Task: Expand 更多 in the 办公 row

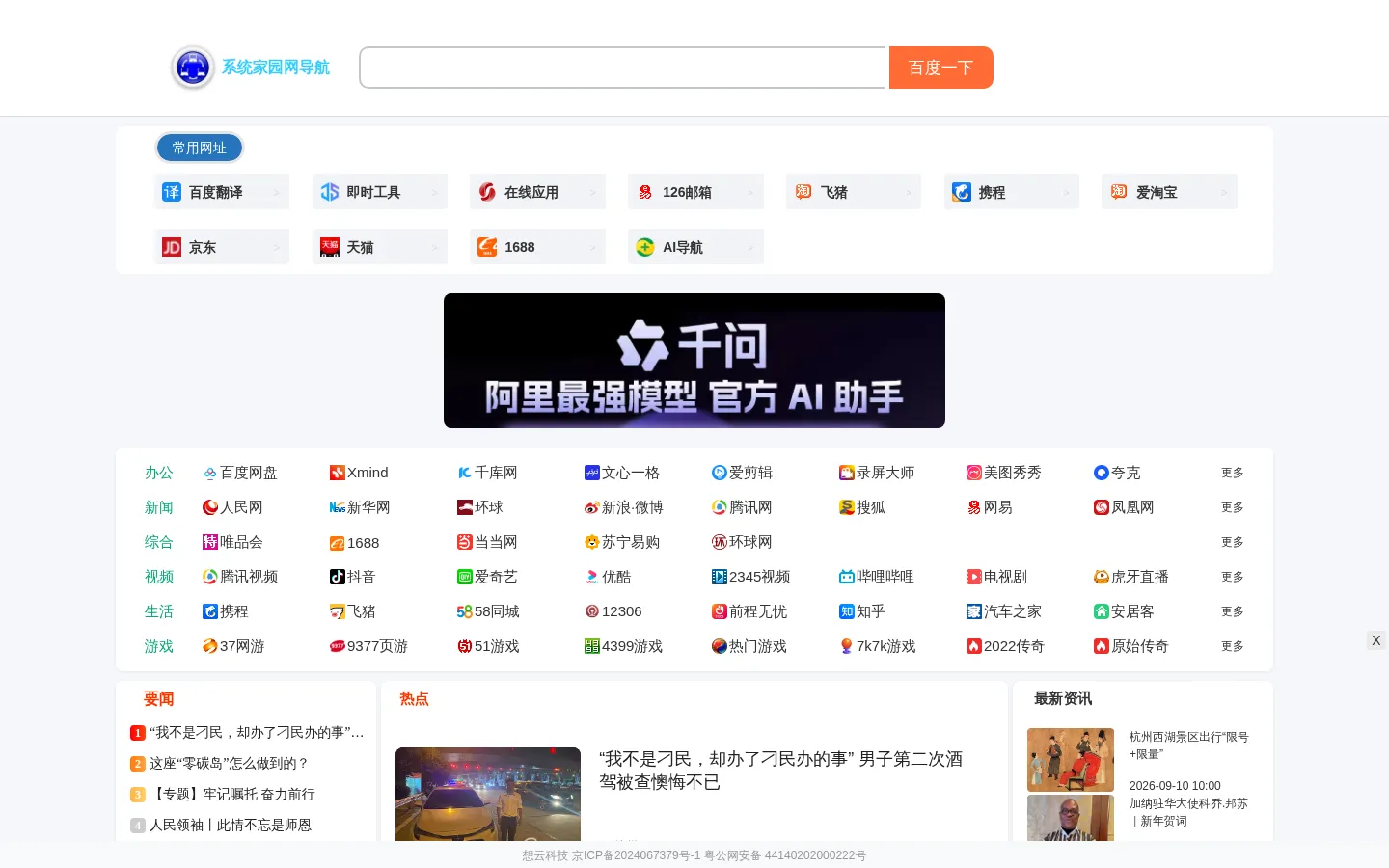Action: coord(1233,473)
